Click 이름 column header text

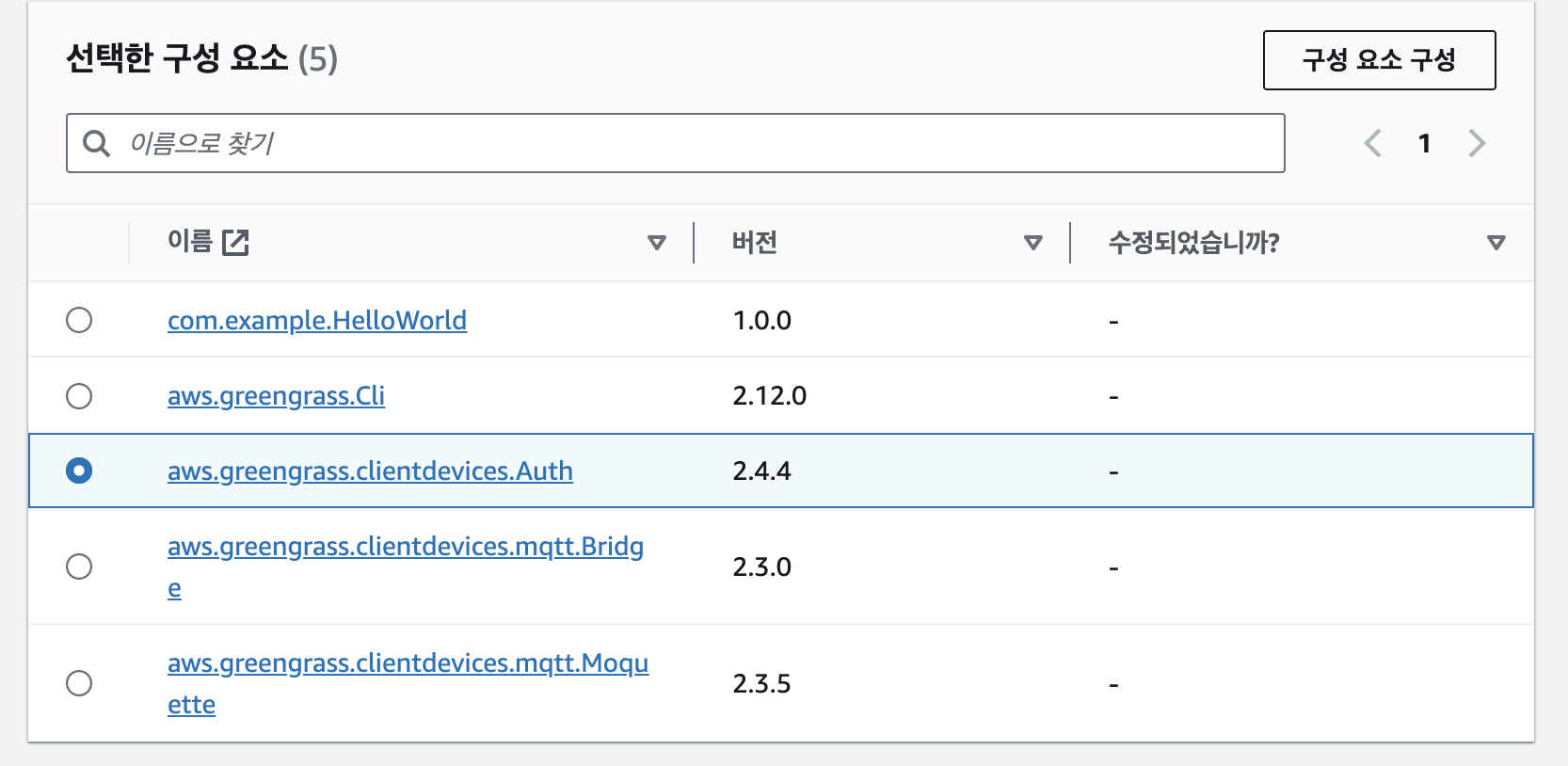(190, 242)
